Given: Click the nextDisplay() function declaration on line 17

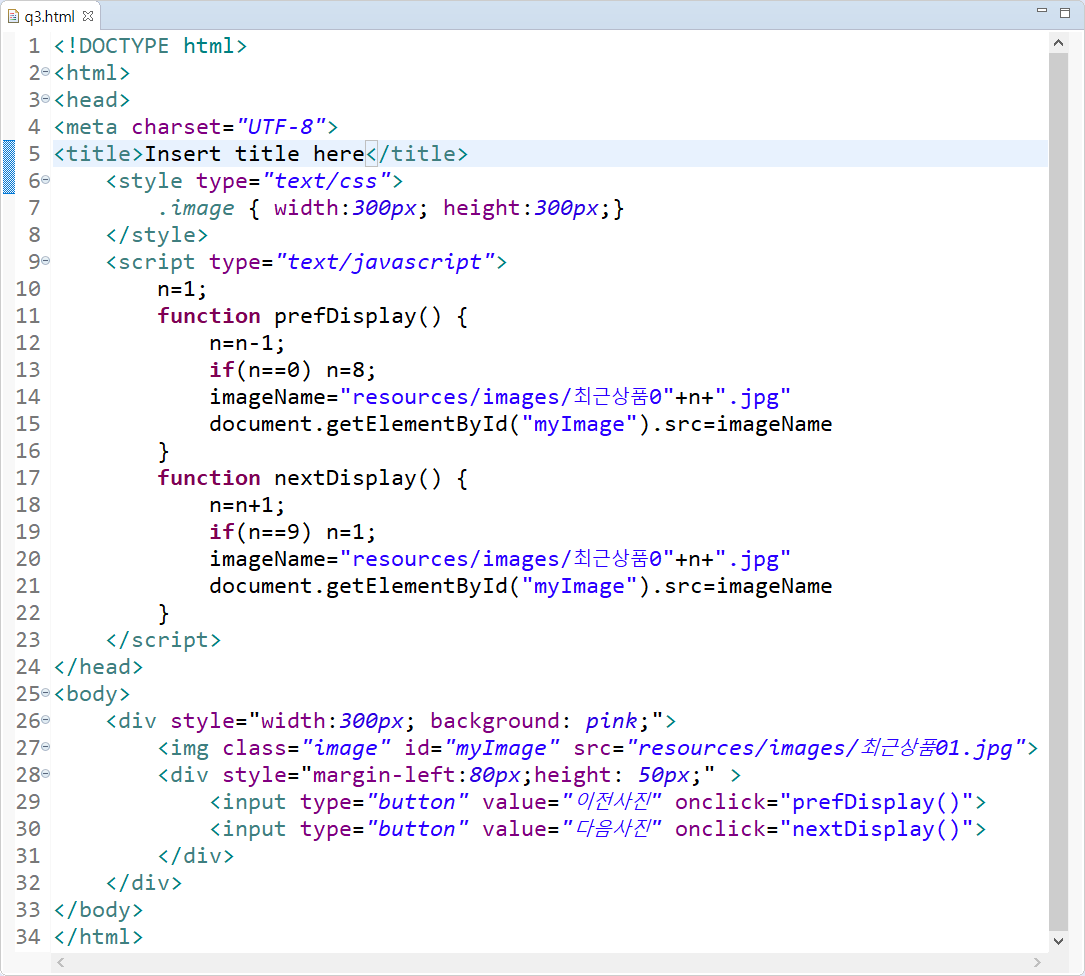Looking at the screenshot, I should point(313,478).
